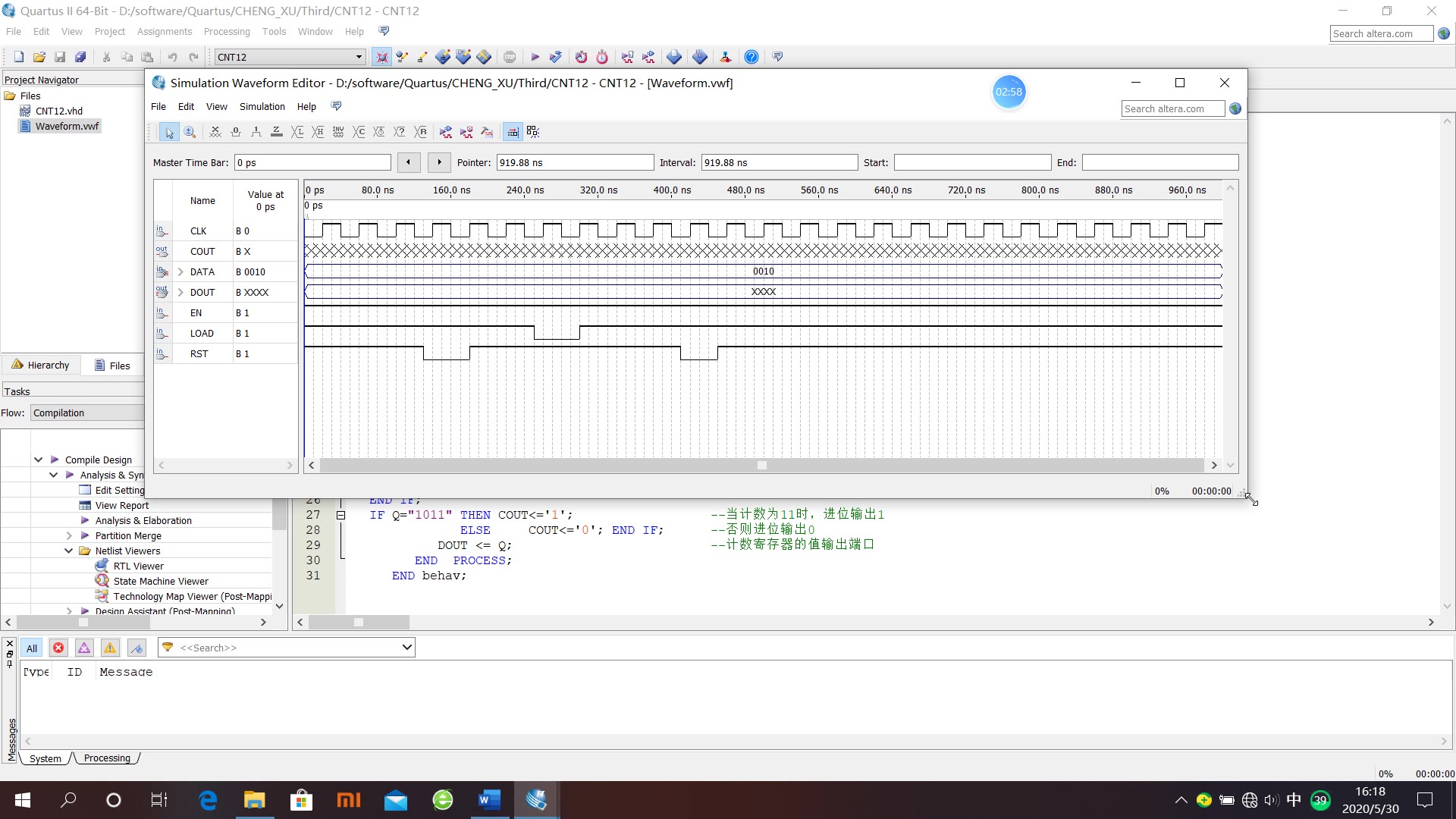Click the Forcing Low (0) icon
The image size is (1456, 819).
[236, 132]
